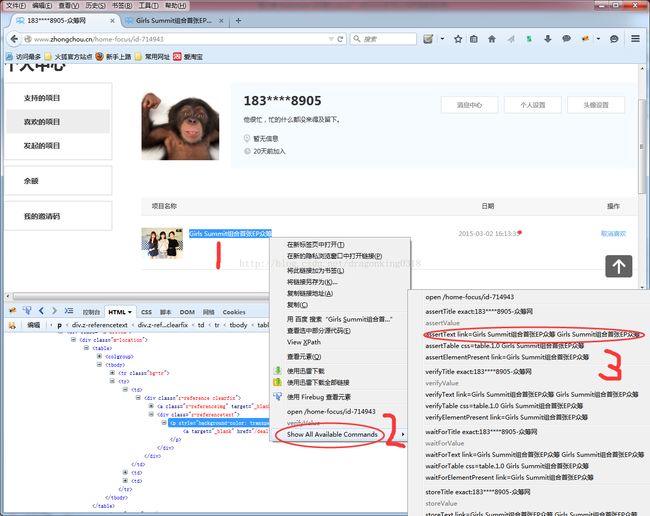This screenshot has height=516, width=650.
Task: Open the 爱淘宝 bookmark
Action: (x=188, y=57)
